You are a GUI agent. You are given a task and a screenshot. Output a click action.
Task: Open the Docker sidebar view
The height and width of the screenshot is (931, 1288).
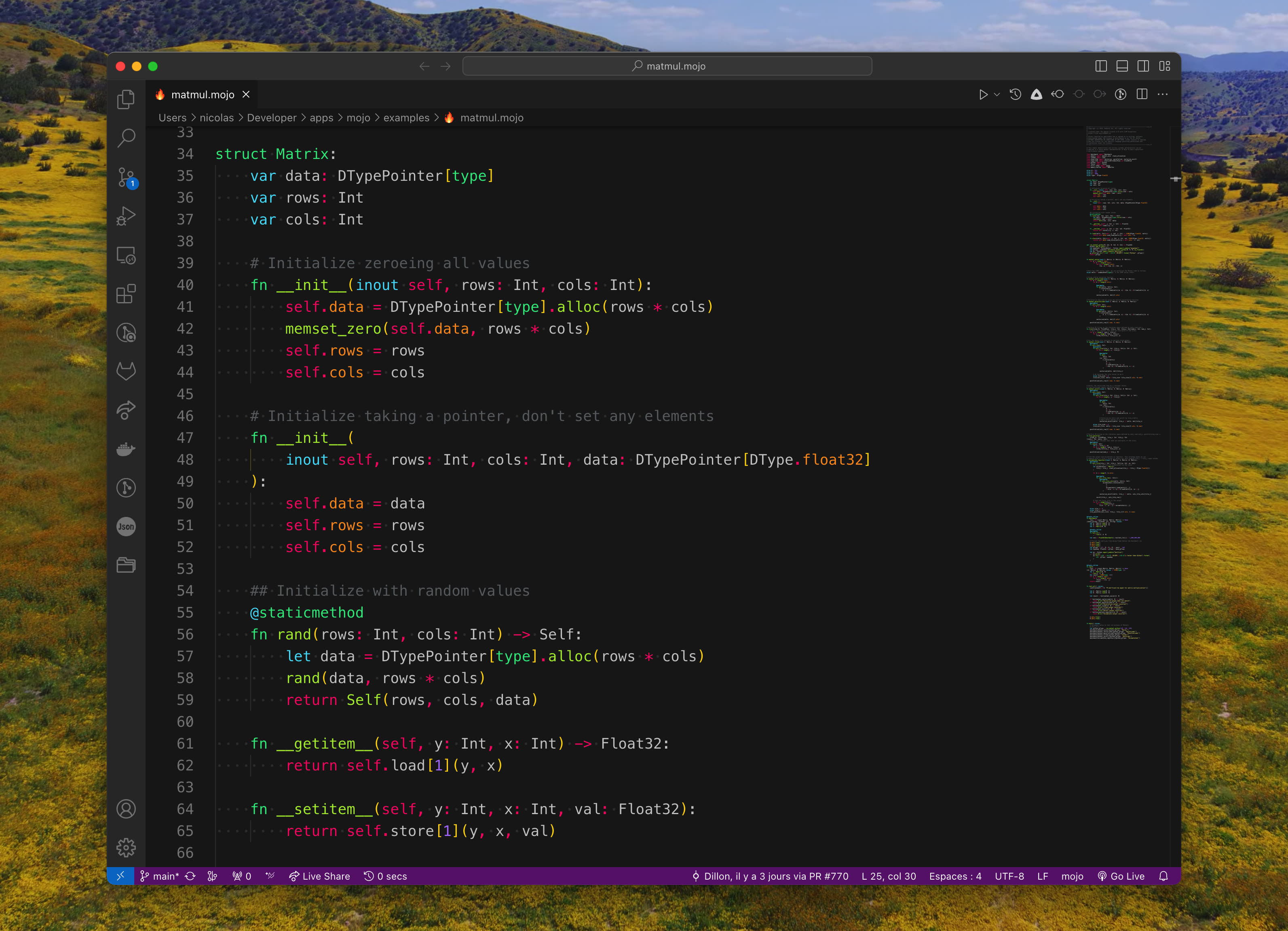(x=126, y=449)
